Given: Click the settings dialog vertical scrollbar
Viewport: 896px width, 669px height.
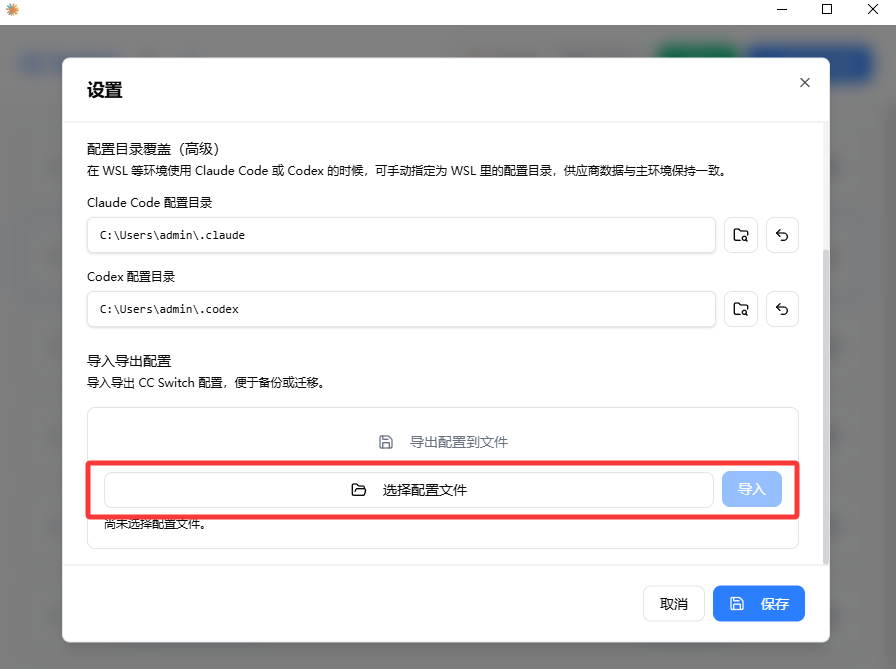Looking at the screenshot, I should click(825, 400).
